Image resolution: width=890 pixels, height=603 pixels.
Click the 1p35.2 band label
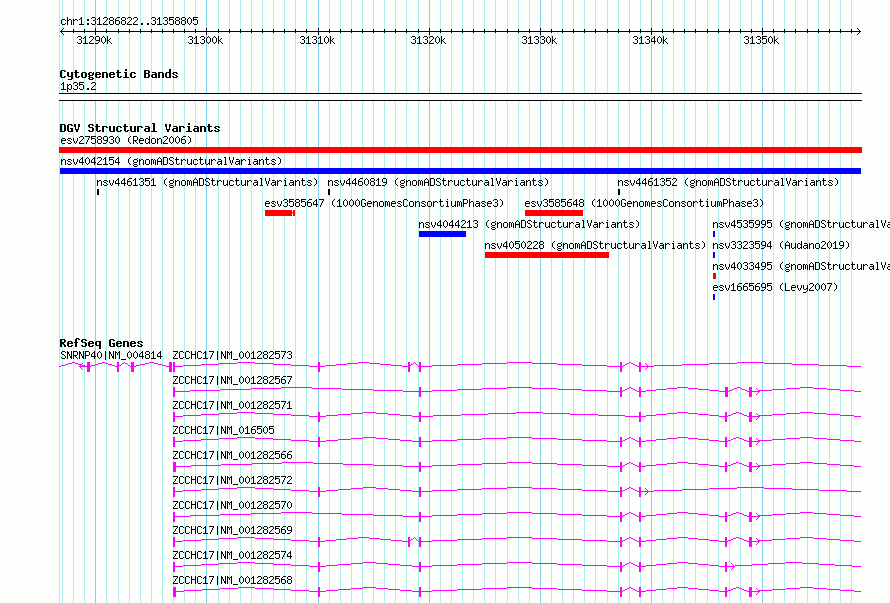(78, 86)
